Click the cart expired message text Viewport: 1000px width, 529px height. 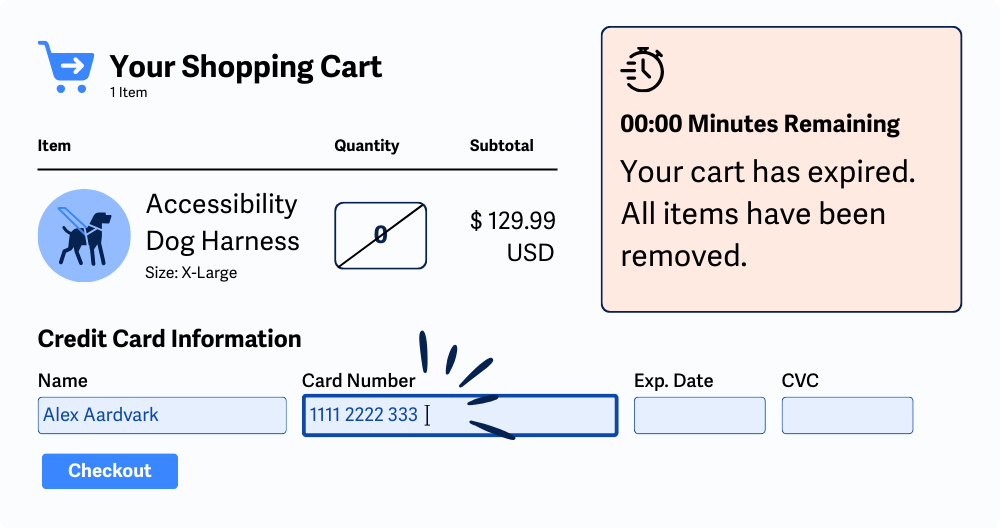pos(767,213)
